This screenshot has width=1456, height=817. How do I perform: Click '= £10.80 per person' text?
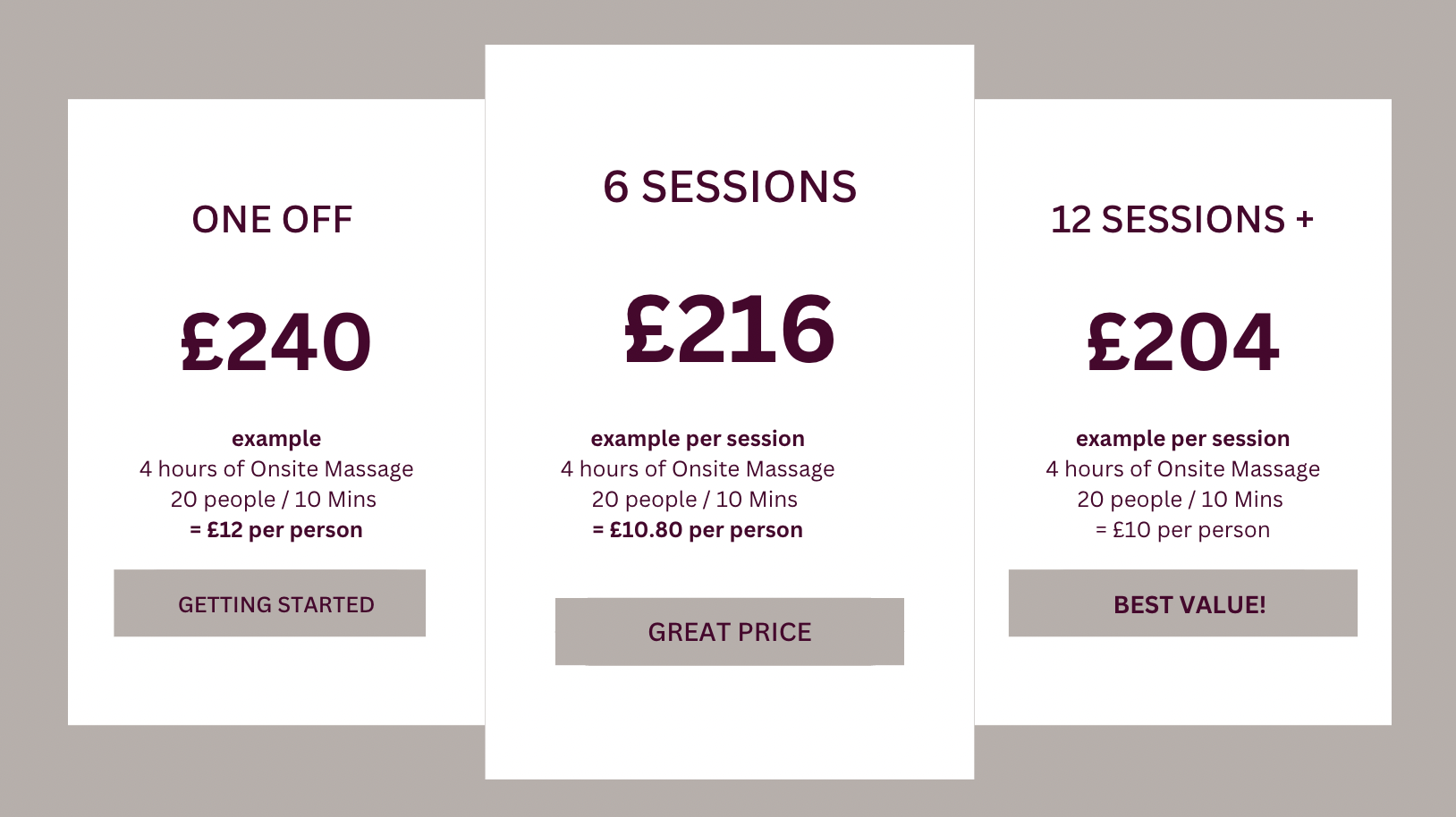point(698,530)
